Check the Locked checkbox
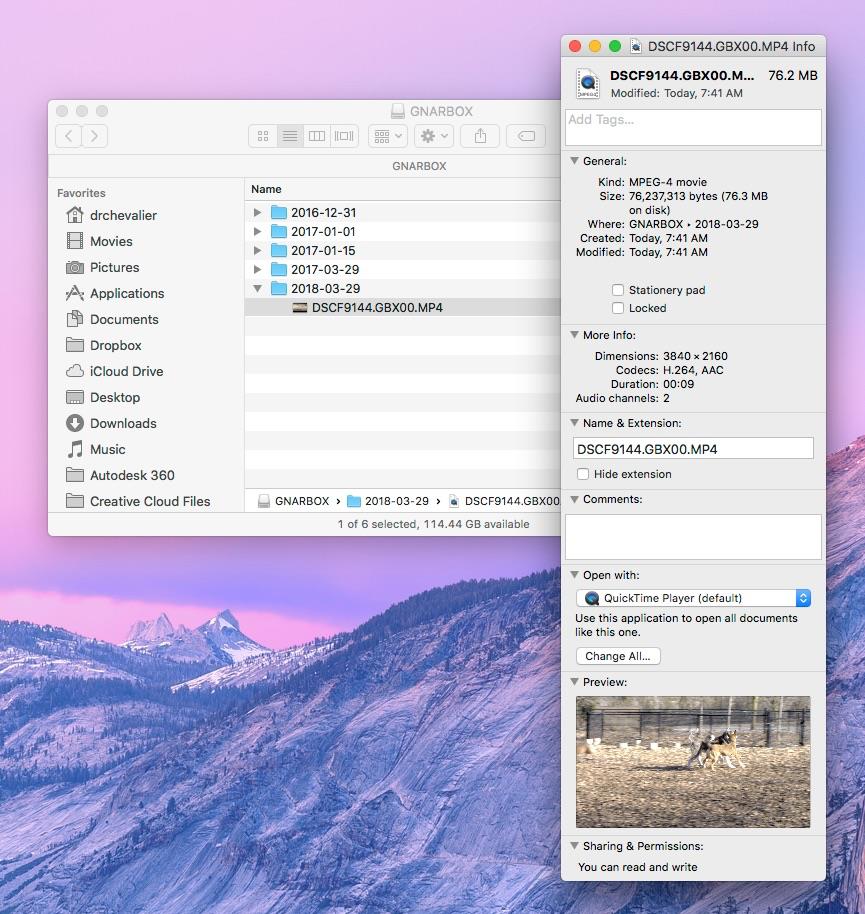This screenshot has width=865, height=914. [x=617, y=308]
